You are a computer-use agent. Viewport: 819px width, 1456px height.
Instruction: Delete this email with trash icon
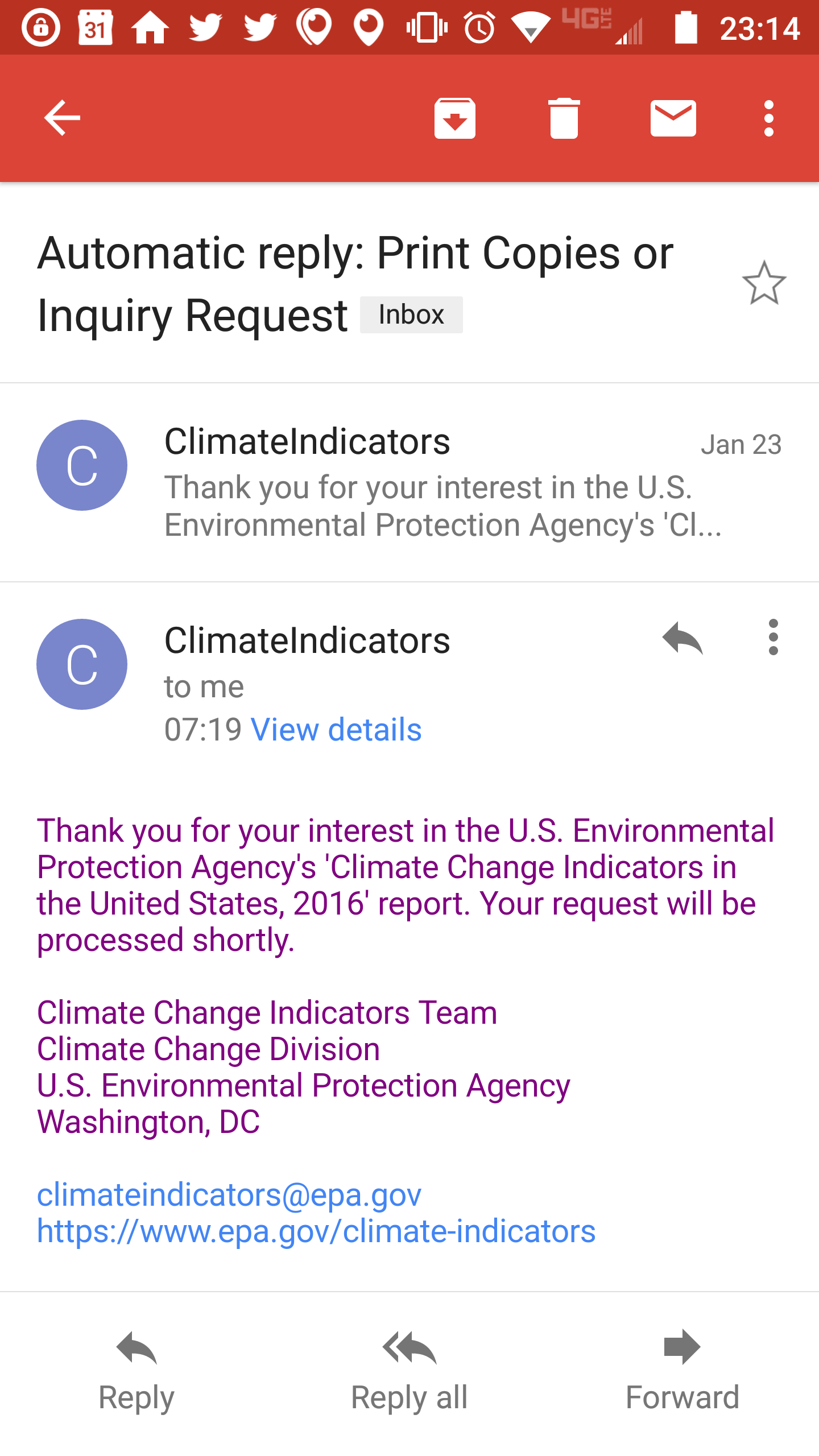(564, 118)
